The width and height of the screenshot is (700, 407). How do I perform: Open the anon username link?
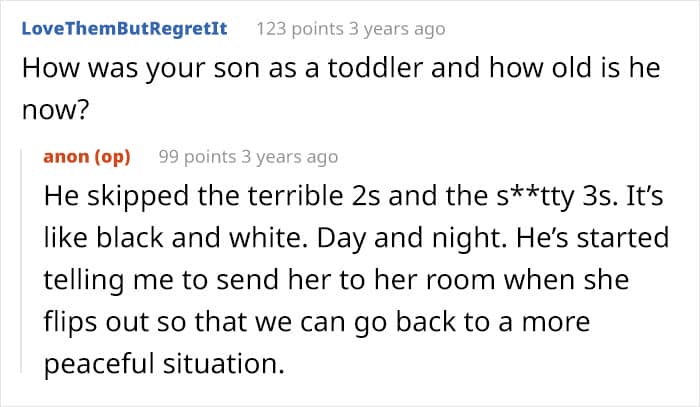click(x=66, y=157)
